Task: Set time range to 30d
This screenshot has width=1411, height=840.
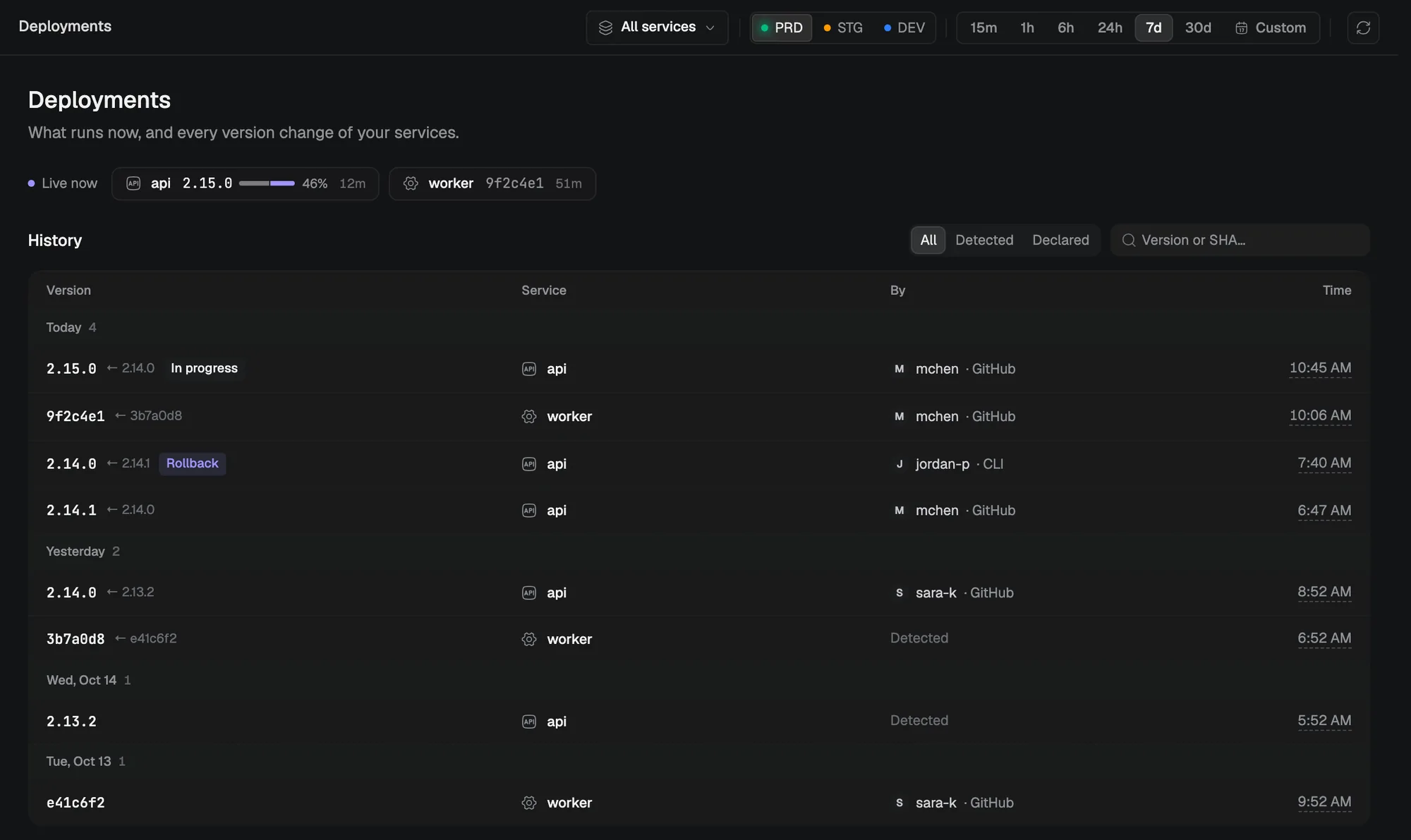Action: tap(1198, 28)
